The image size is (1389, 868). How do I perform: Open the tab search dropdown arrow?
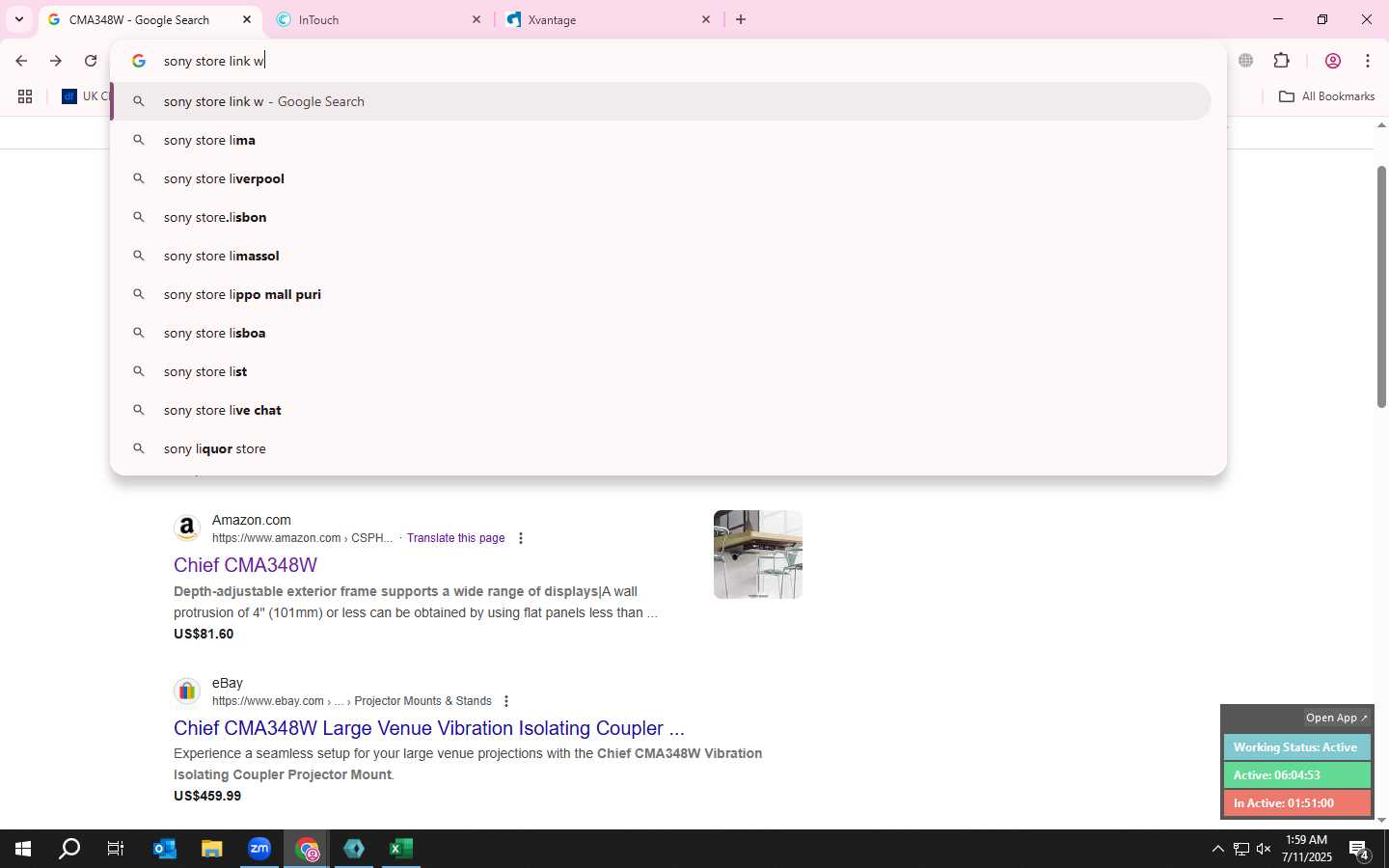coord(18,19)
